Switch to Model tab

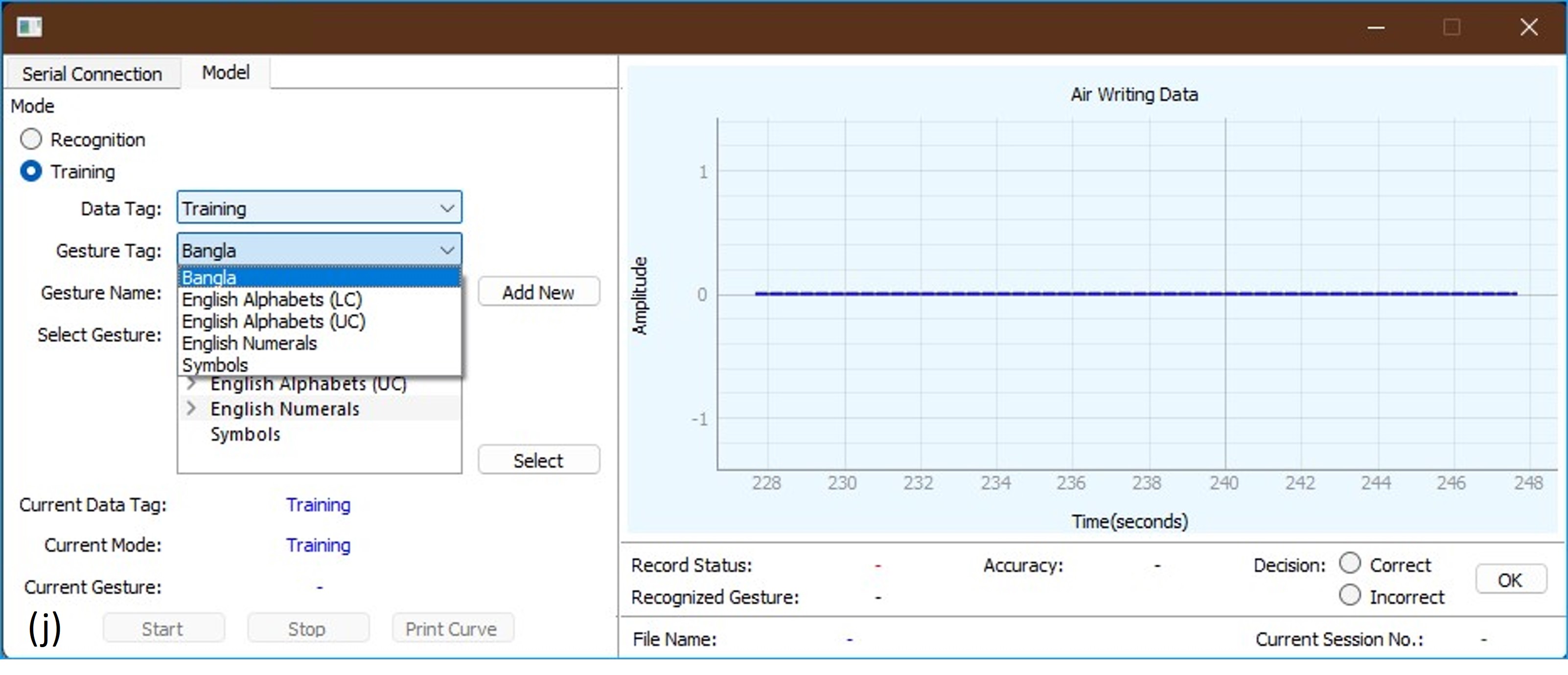(226, 72)
